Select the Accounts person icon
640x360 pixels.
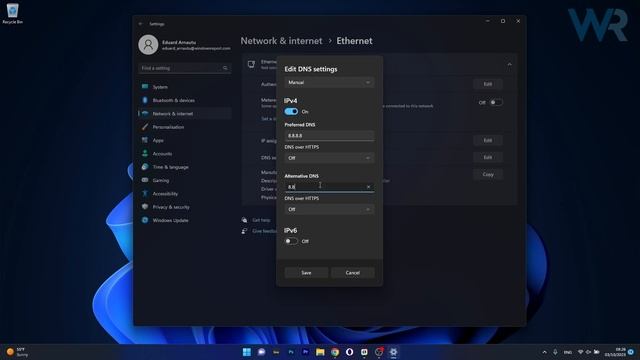coord(144,153)
